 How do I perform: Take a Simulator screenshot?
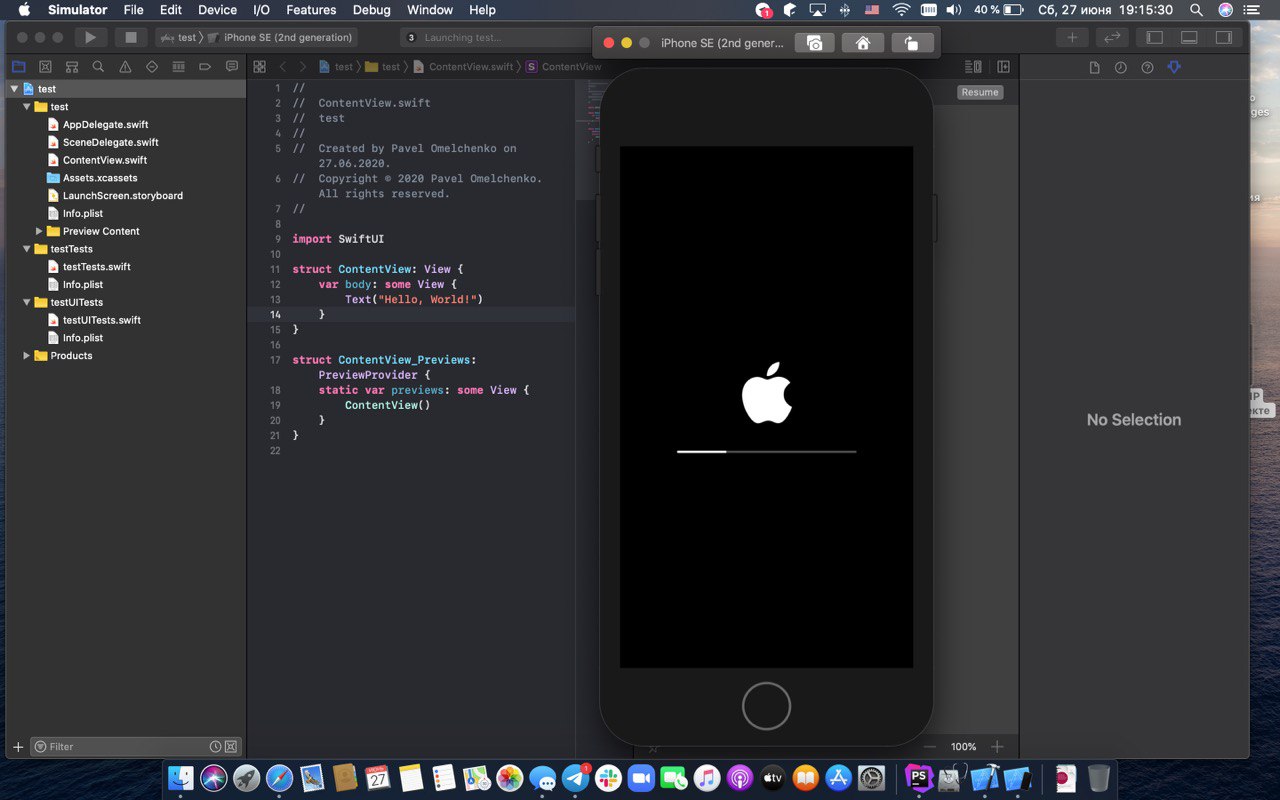(814, 43)
